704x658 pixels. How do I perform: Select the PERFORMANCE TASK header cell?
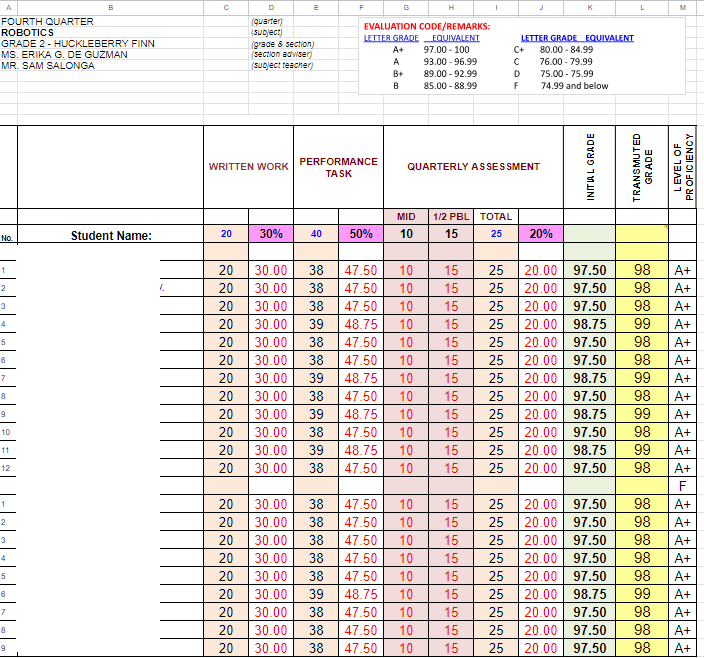pyautogui.click(x=339, y=167)
